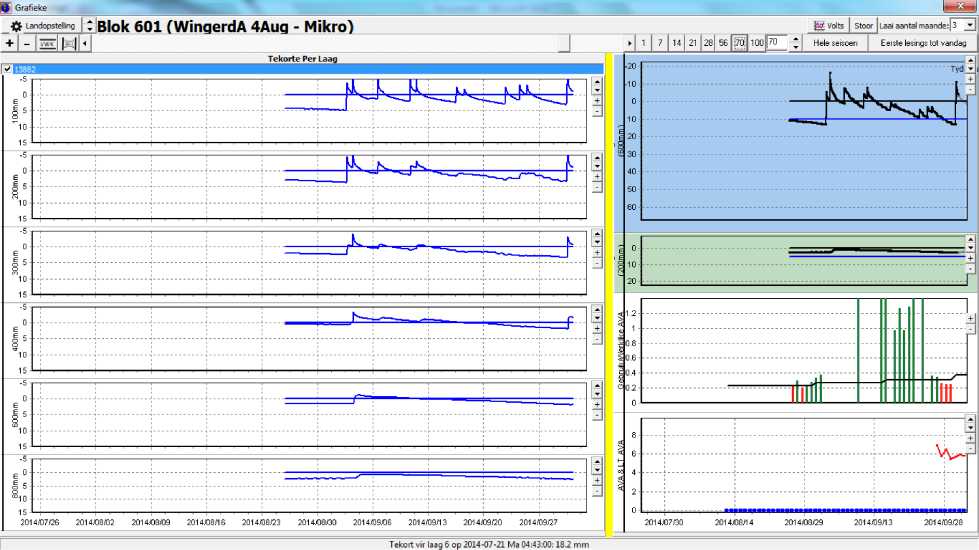Click the right-arrow play icon before day buttons
979x550 pixels.
click(629, 43)
